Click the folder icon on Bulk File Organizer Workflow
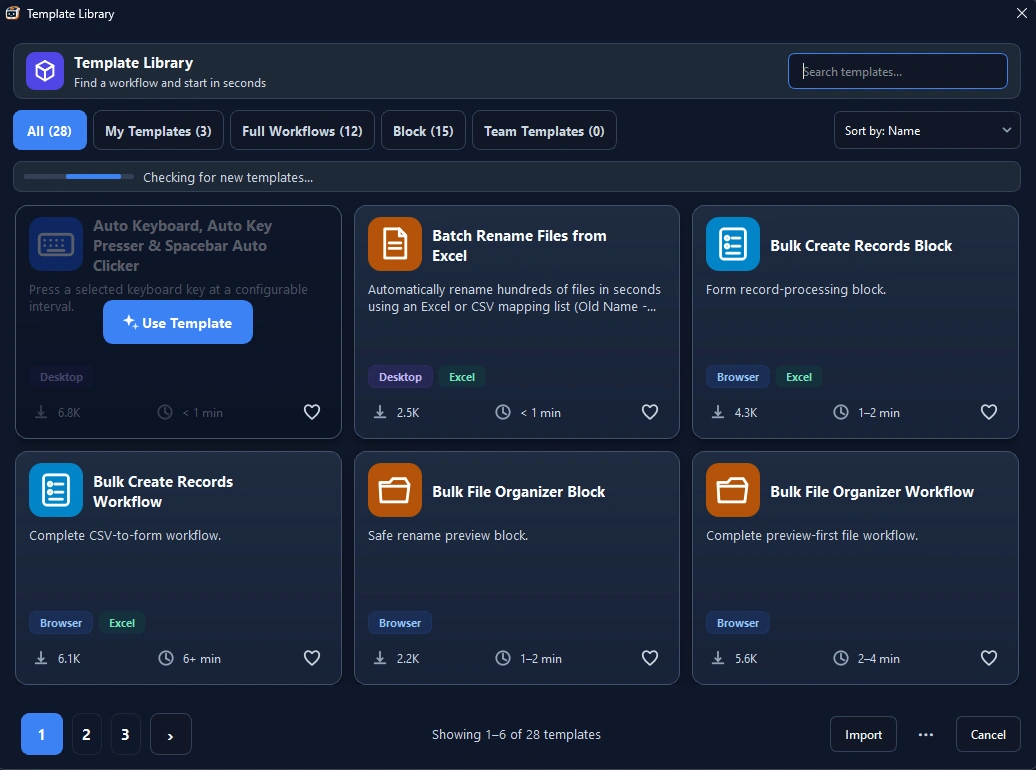The image size is (1036, 770). click(x=733, y=490)
